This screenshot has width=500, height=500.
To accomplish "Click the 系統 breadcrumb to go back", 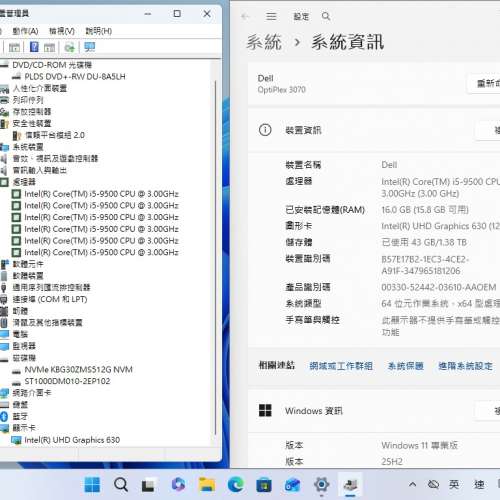I will (x=264, y=42).
